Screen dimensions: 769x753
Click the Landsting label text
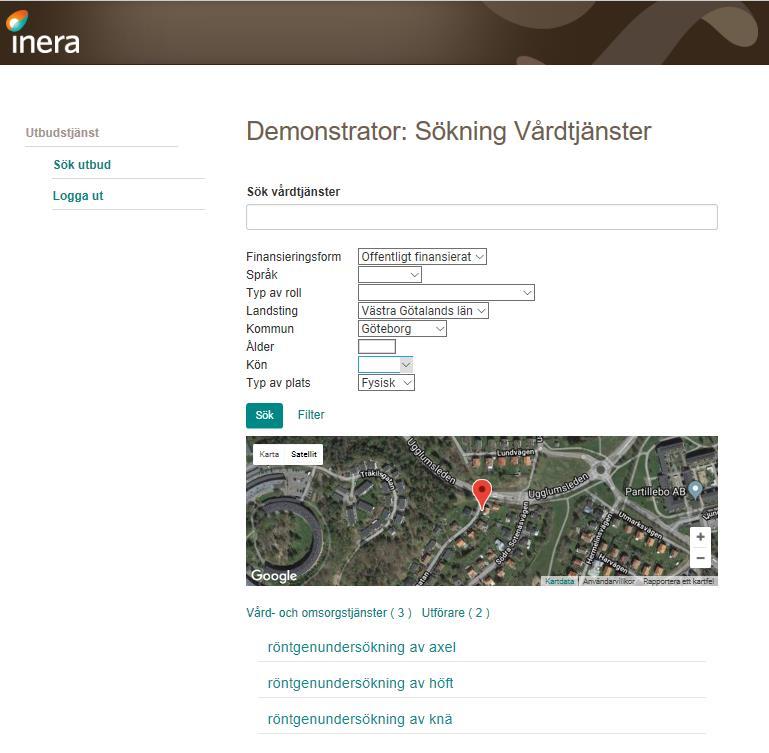point(272,311)
